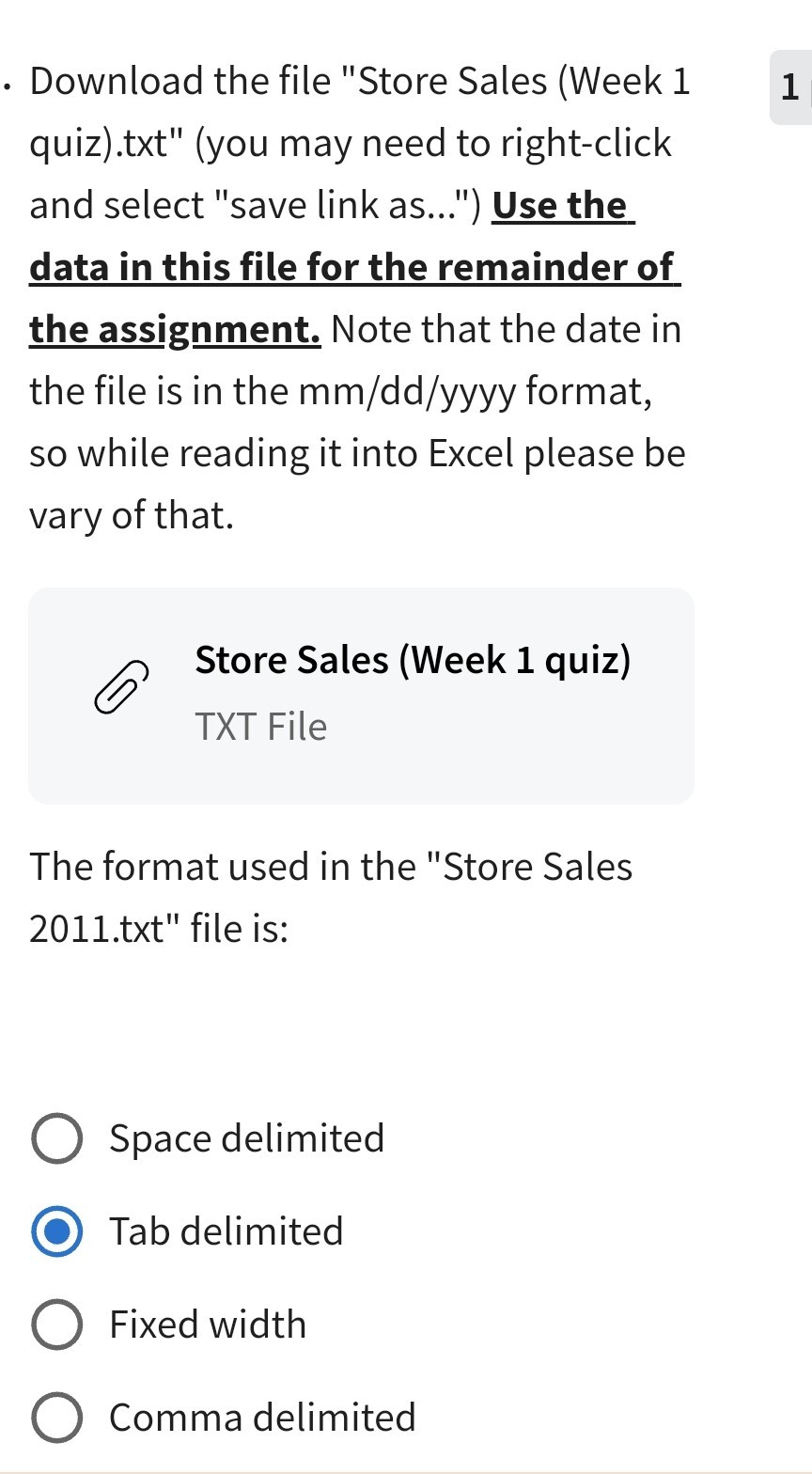Click the "vary of that." text
812x1474 pixels.
(132, 515)
